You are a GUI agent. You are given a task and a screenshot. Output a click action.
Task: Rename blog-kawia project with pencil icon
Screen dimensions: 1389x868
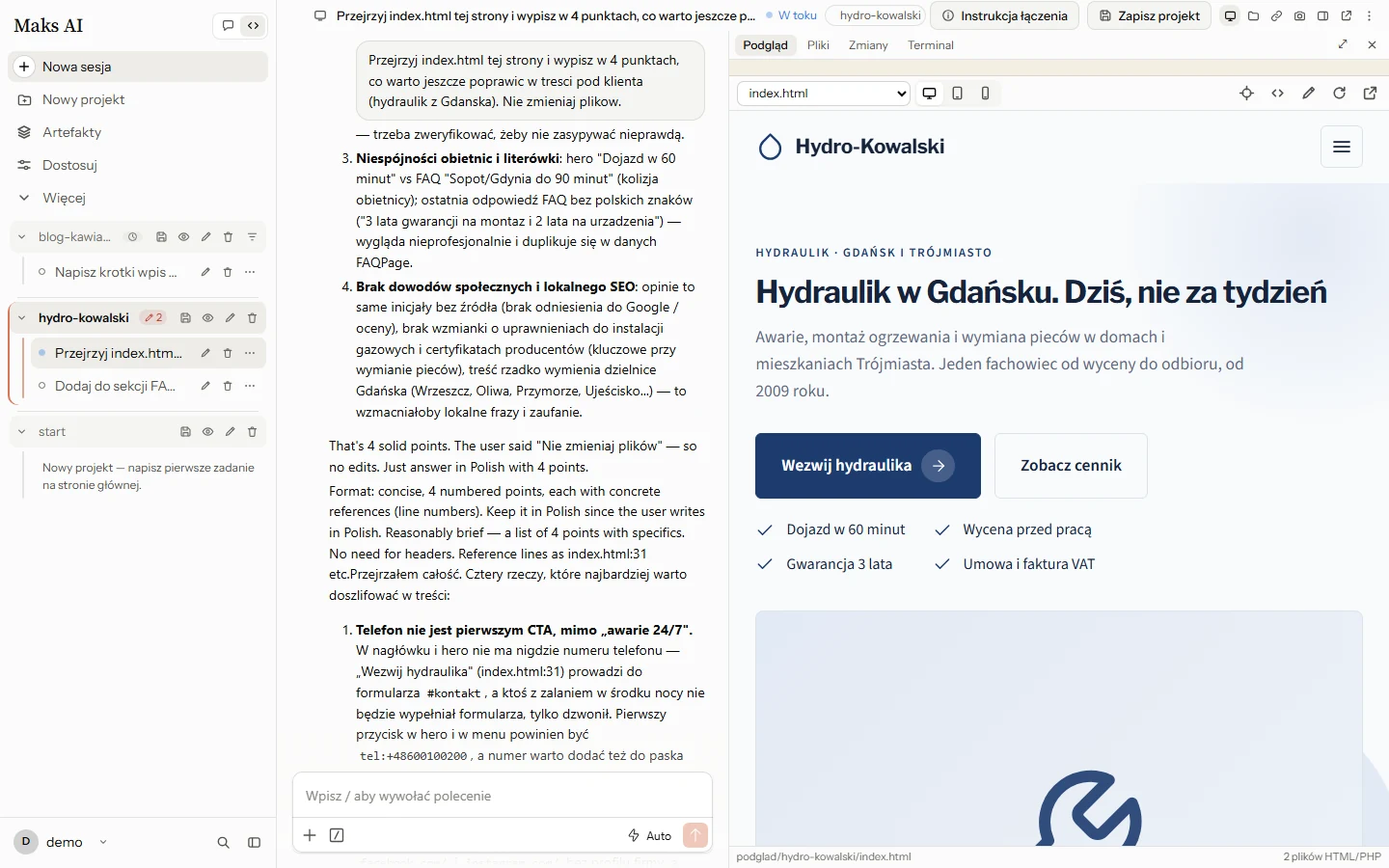point(205,237)
